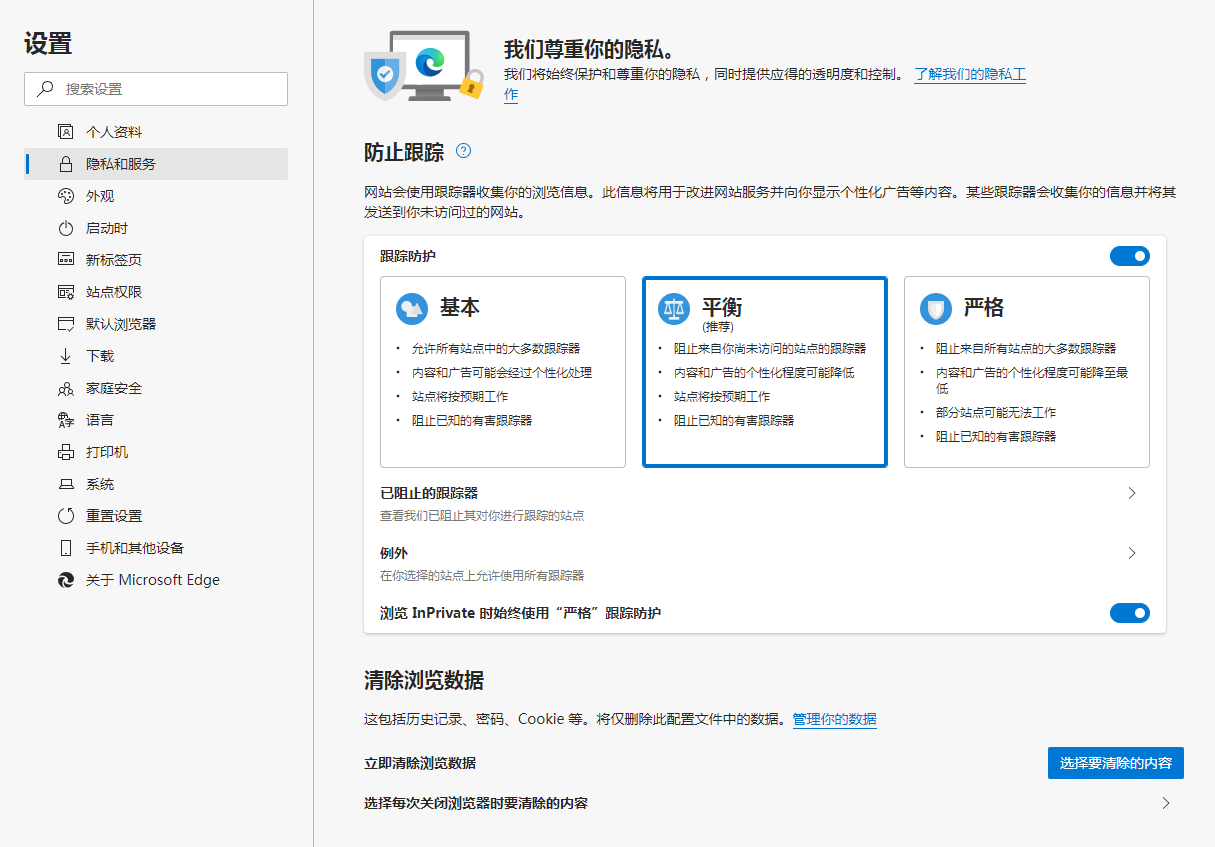Expand 选择每次关闭浏览器时要清除的内容 arrow
Viewport: 1215px width, 847px height.
point(1165,803)
